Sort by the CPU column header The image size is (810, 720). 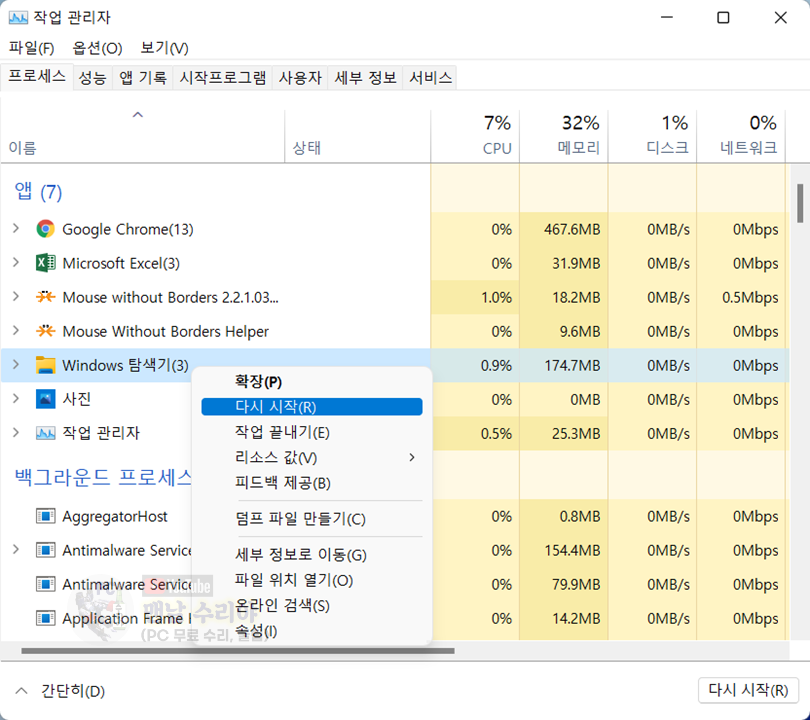point(475,136)
